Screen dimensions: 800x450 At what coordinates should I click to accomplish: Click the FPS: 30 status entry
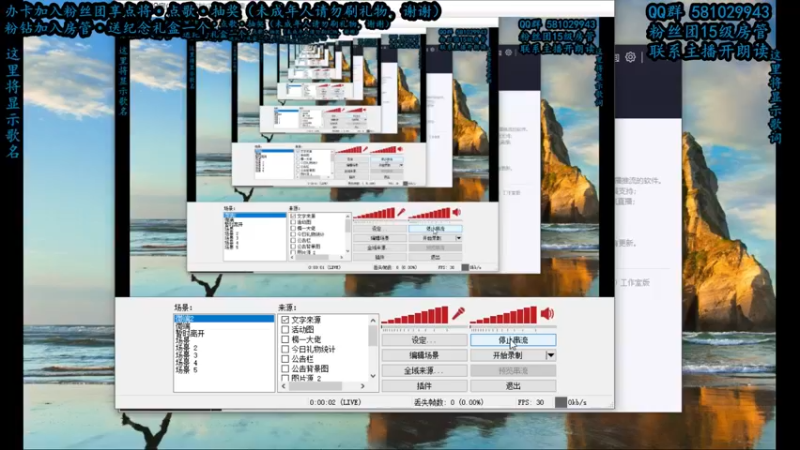[x=530, y=402]
